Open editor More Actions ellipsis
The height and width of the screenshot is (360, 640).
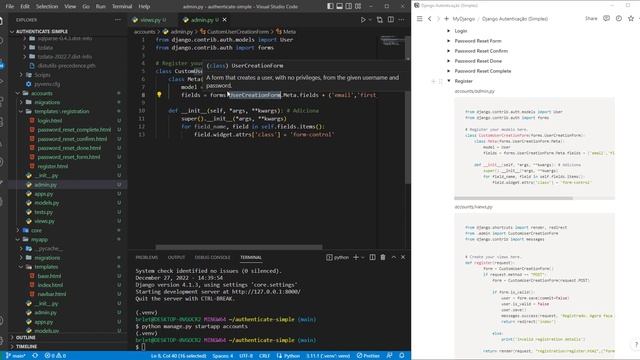[402, 20]
